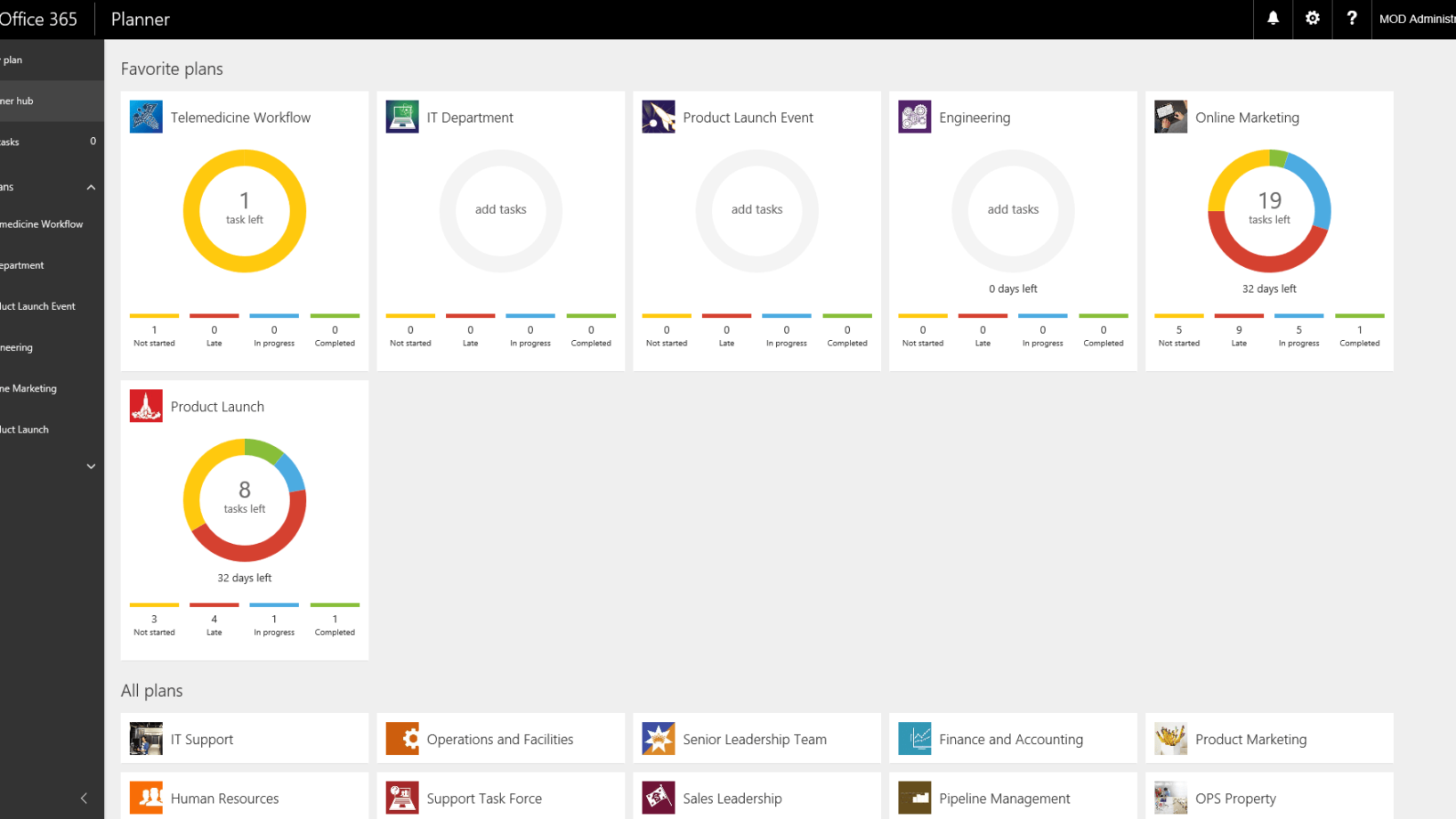This screenshot has width=1456, height=819.
Task: Click add tasks in IT Department card
Action: tap(501, 210)
